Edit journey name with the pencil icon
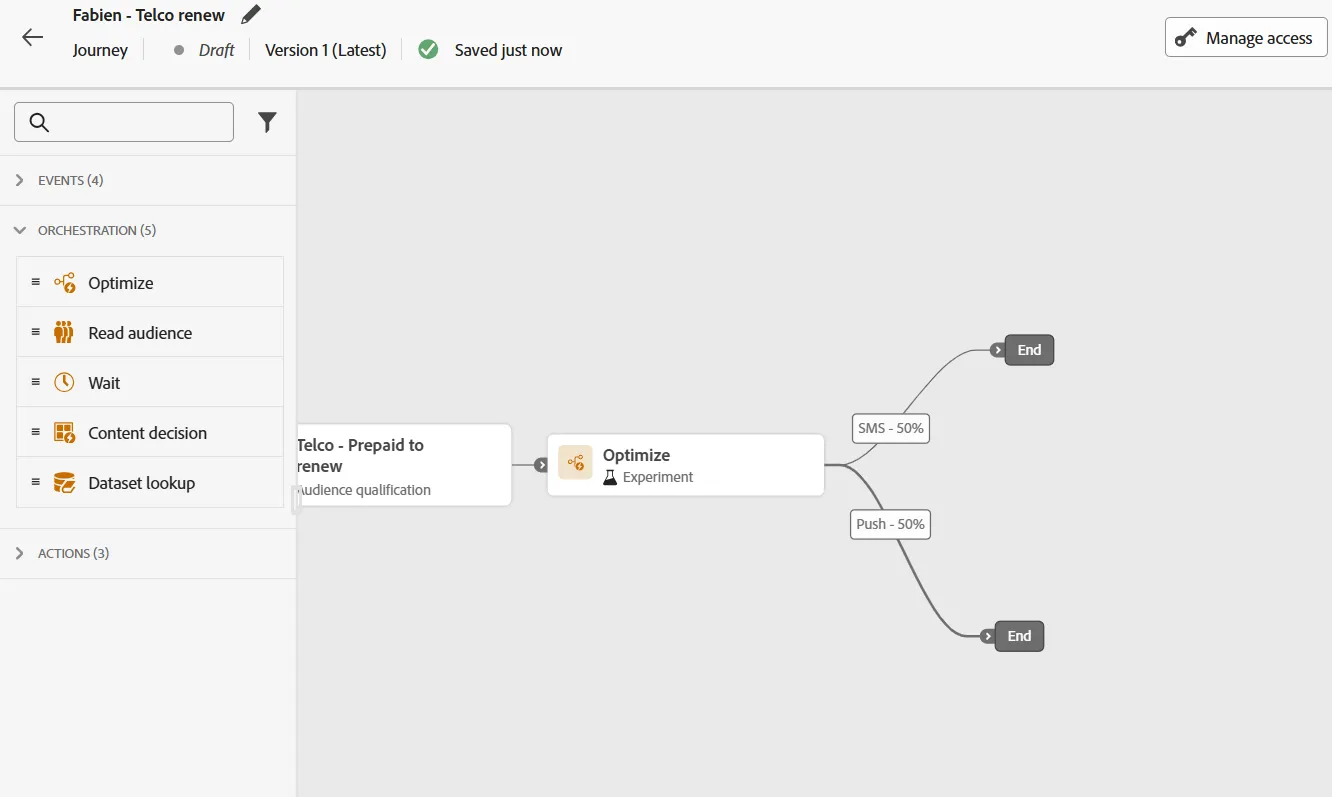Image resolution: width=1332 pixels, height=797 pixels. click(251, 15)
